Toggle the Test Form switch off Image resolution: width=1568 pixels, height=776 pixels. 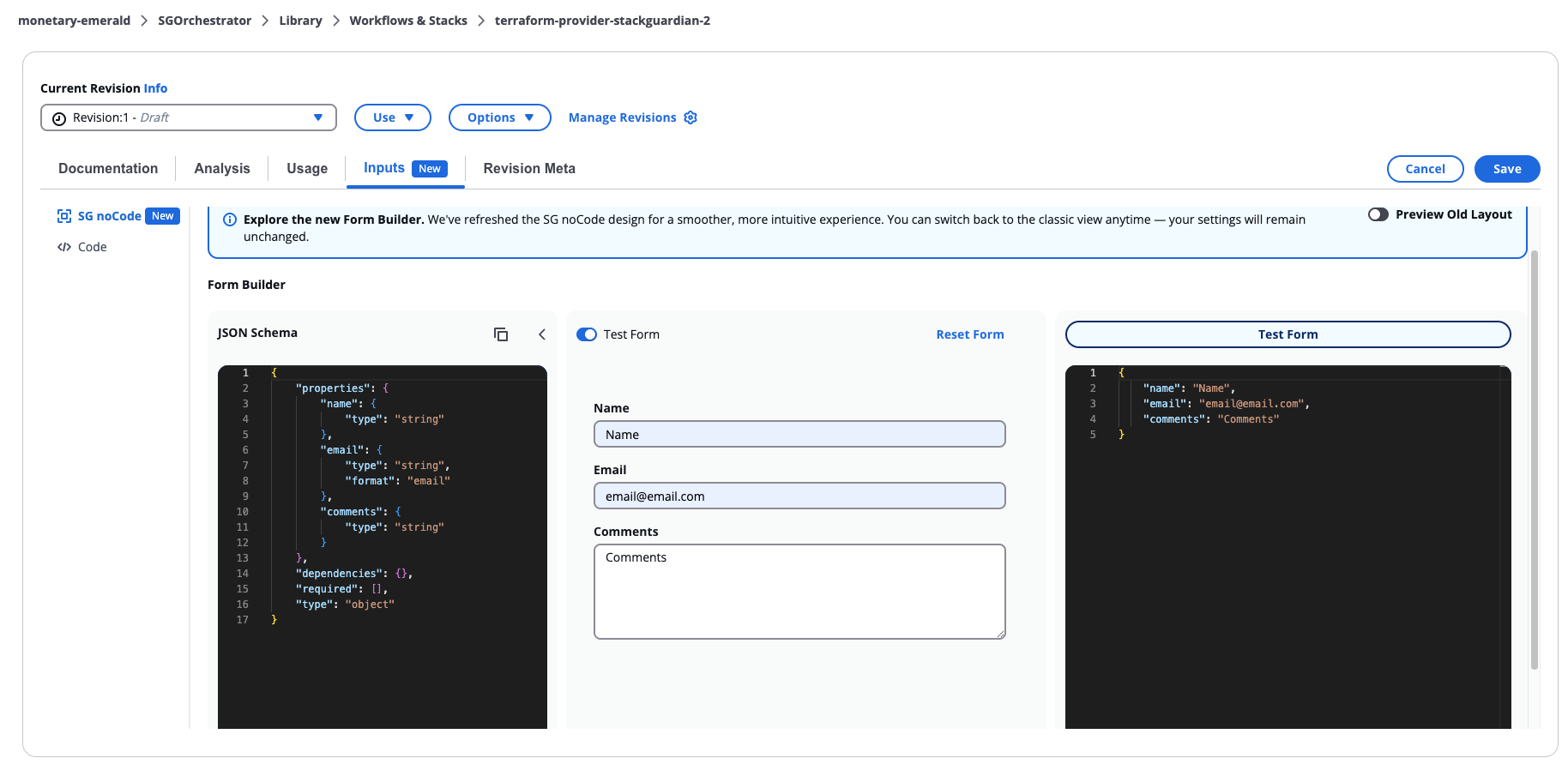pos(587,334)
